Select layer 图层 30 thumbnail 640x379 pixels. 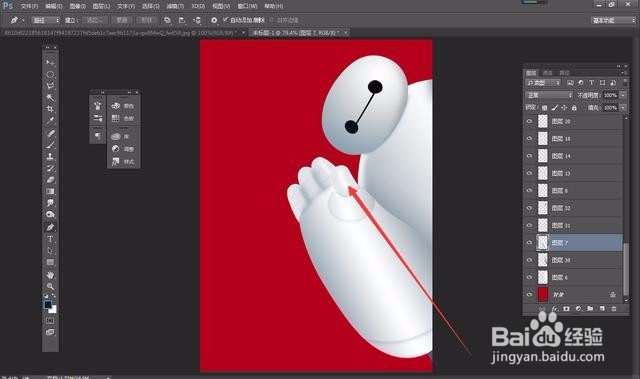coord(542,260)
